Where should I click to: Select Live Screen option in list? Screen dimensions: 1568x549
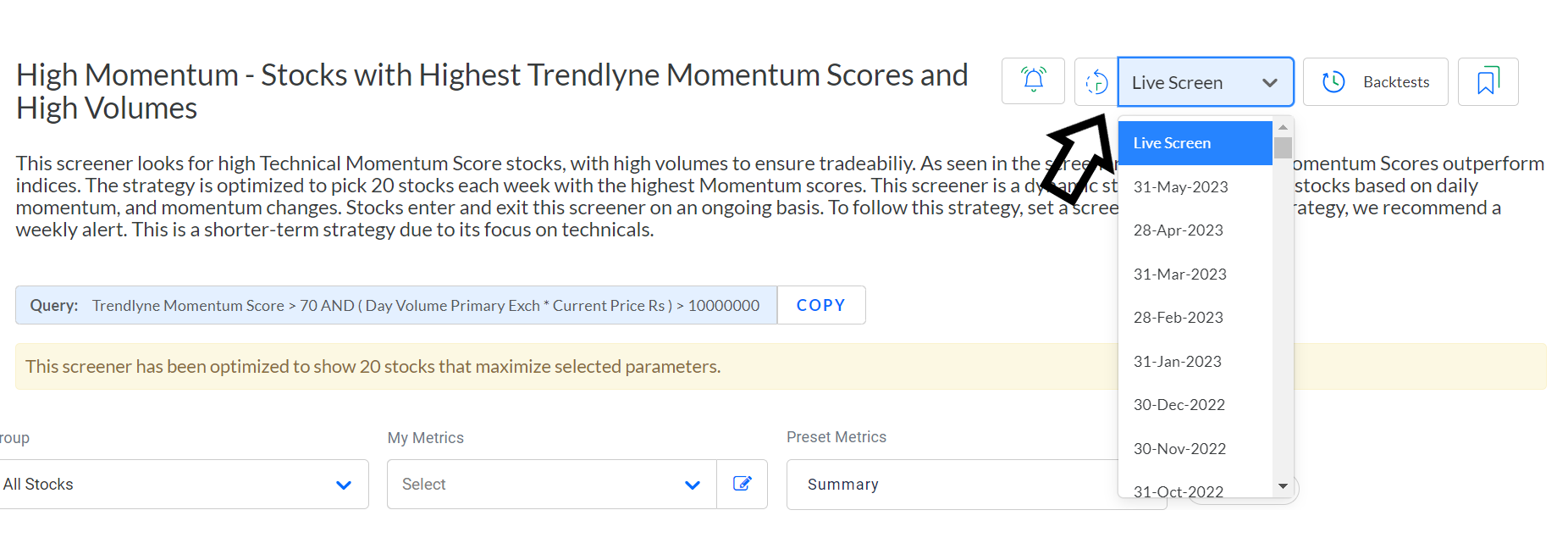click(x=1195, y=143)
